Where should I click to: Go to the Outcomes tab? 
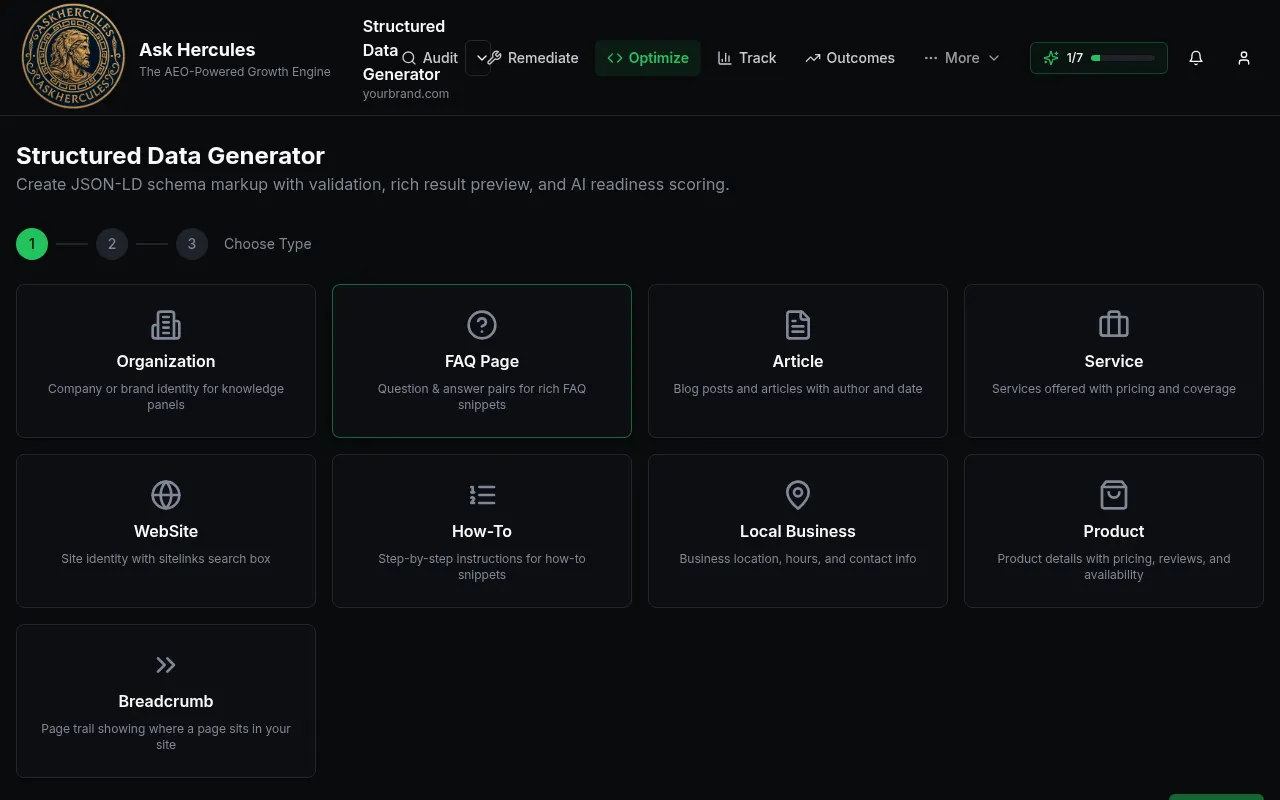(x=850, y=58)
